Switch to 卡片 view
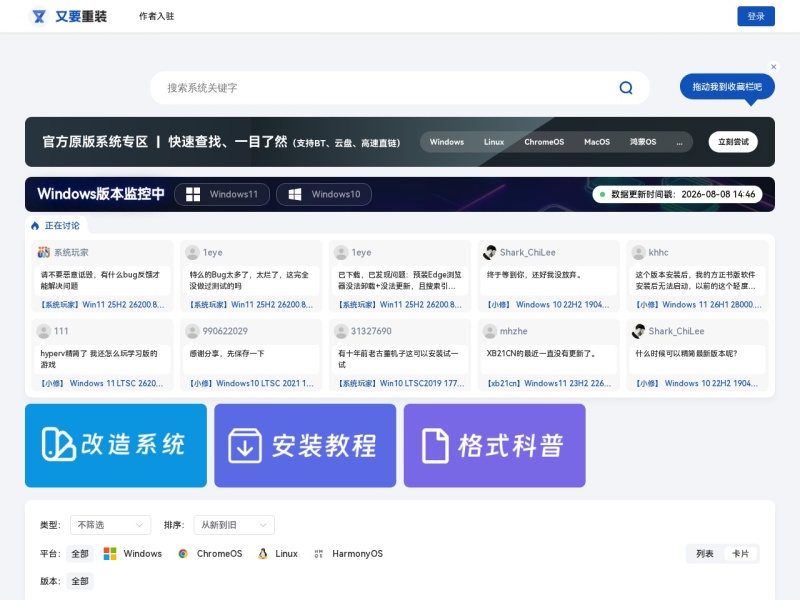 tap(740, 554)
